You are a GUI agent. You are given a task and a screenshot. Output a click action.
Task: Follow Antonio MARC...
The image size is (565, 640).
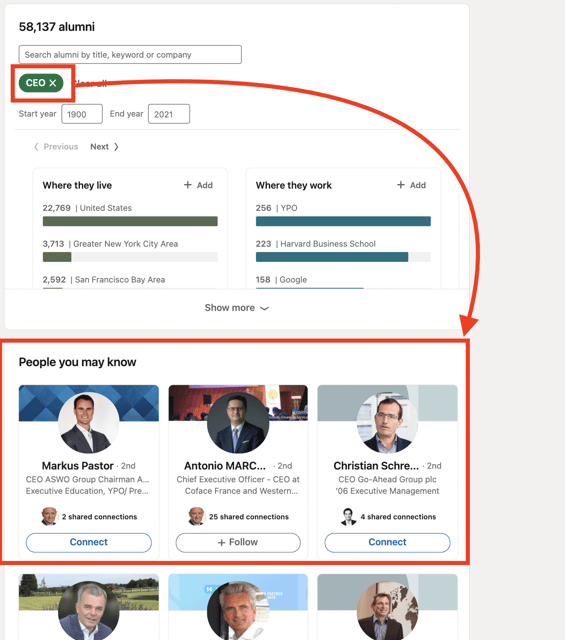tap(238, 542)
